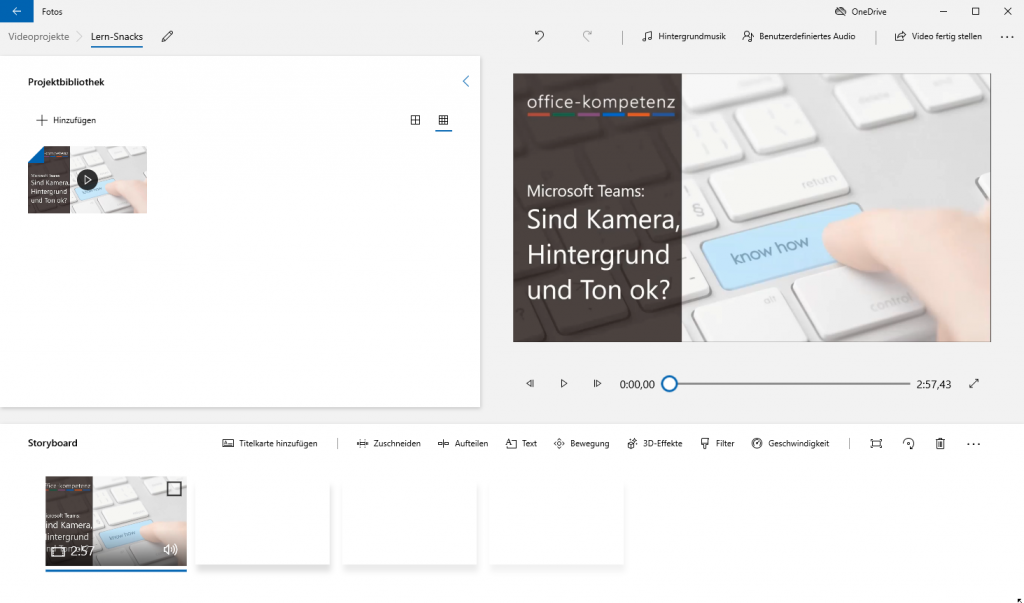
Task: Add media with Hinzufügen
Action: [66, 120]
